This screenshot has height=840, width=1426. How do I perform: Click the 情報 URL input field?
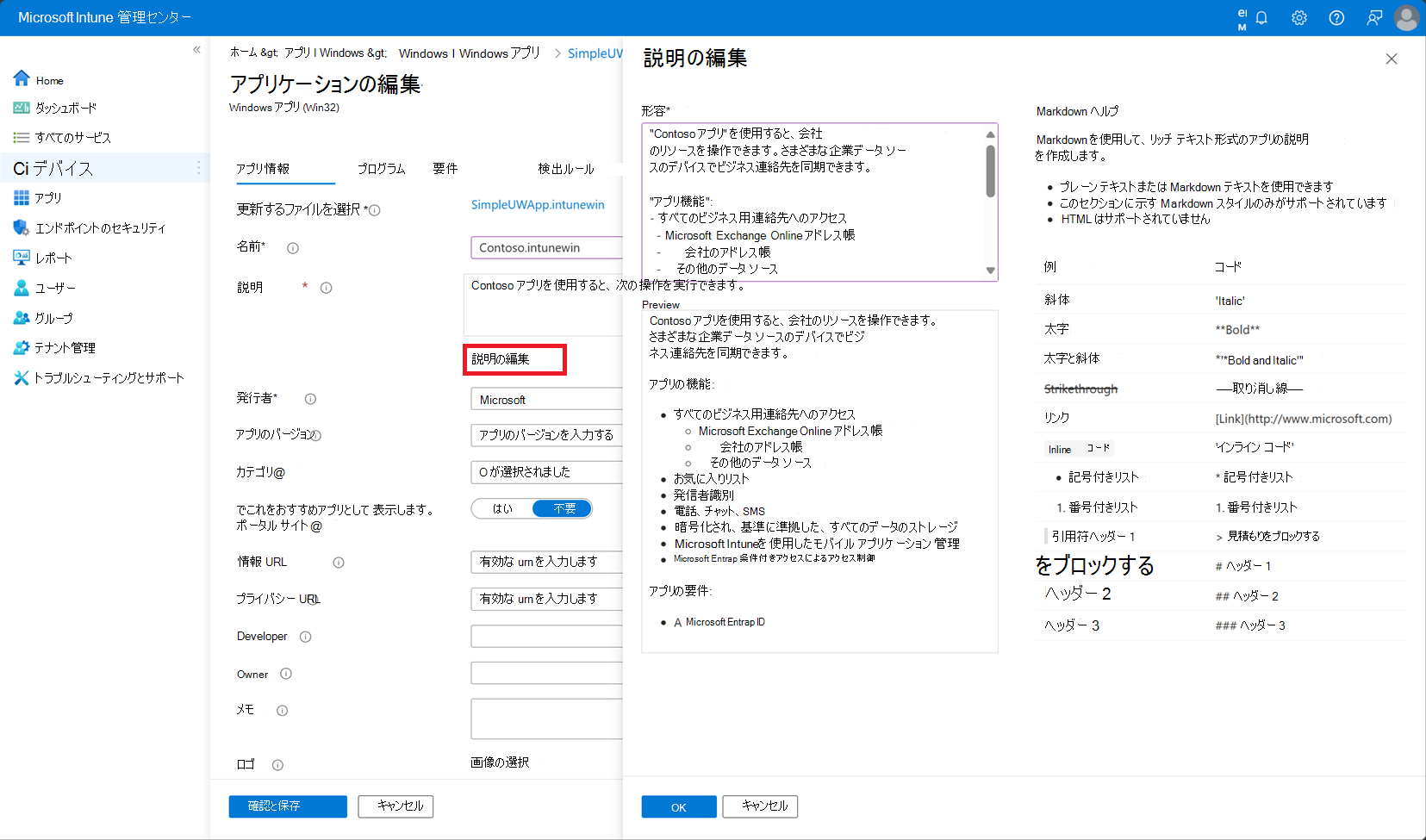coord(546,562)
